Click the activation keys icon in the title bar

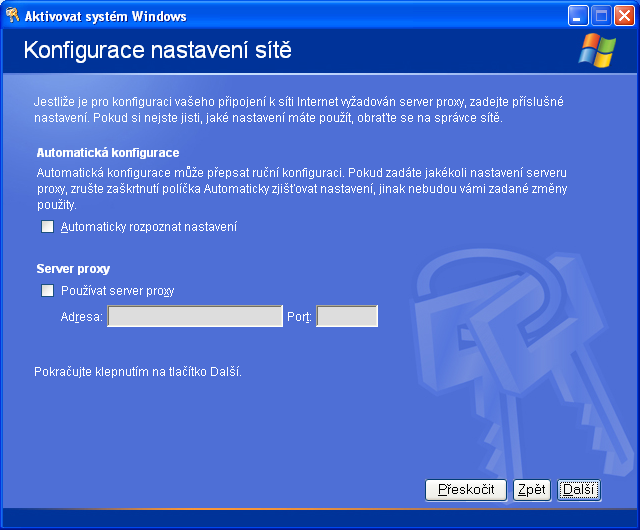click(x=12, y=16)
